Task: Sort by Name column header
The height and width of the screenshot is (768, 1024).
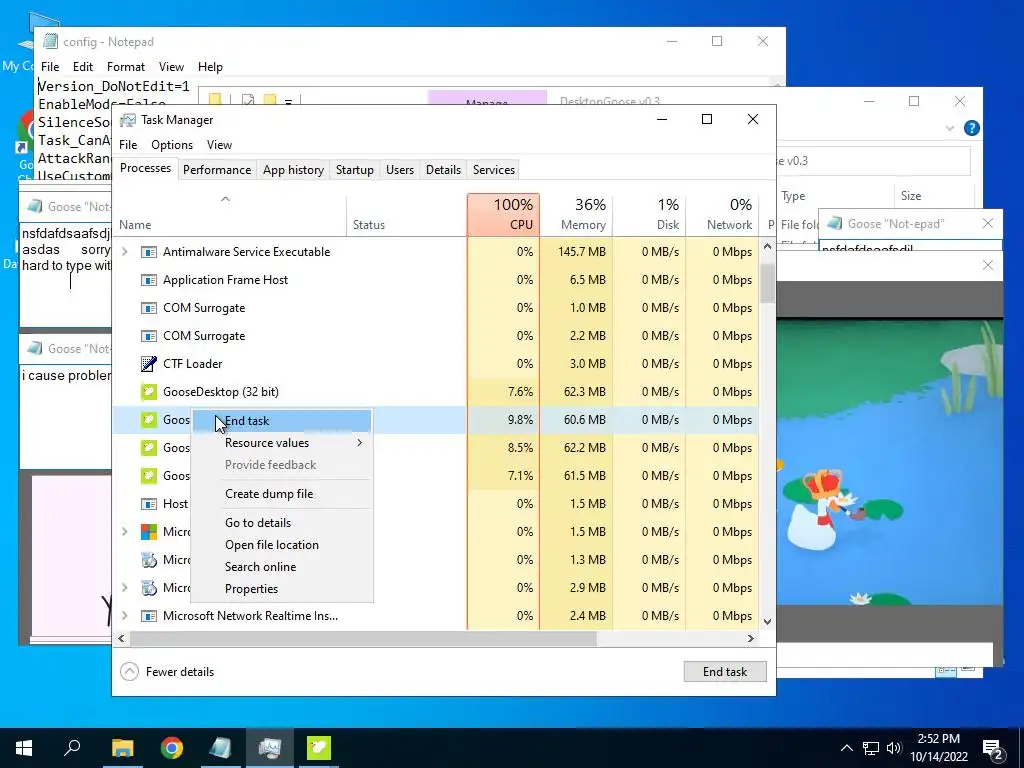Action: [230, 215]
